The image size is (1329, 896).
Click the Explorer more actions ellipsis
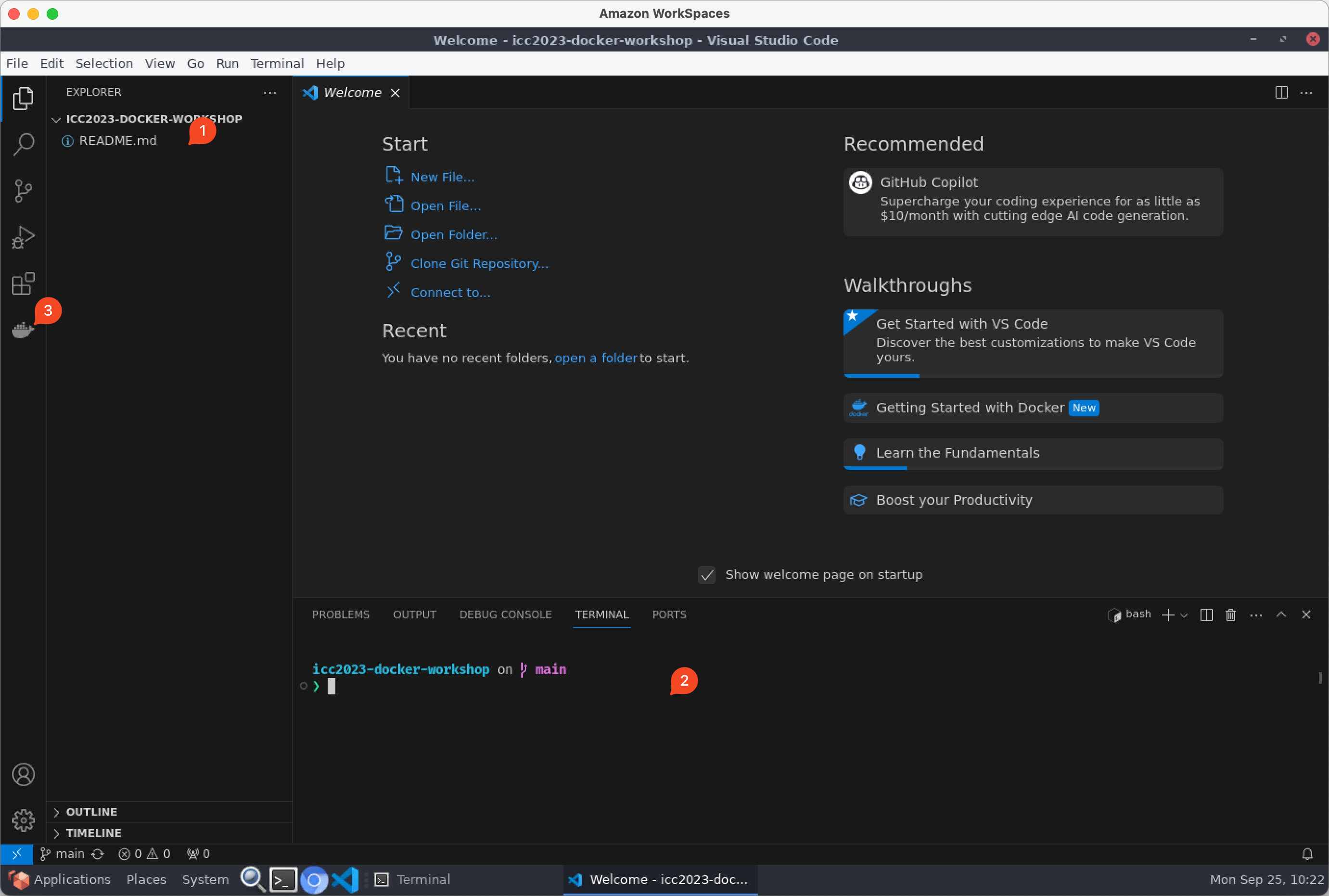[269, 92]
